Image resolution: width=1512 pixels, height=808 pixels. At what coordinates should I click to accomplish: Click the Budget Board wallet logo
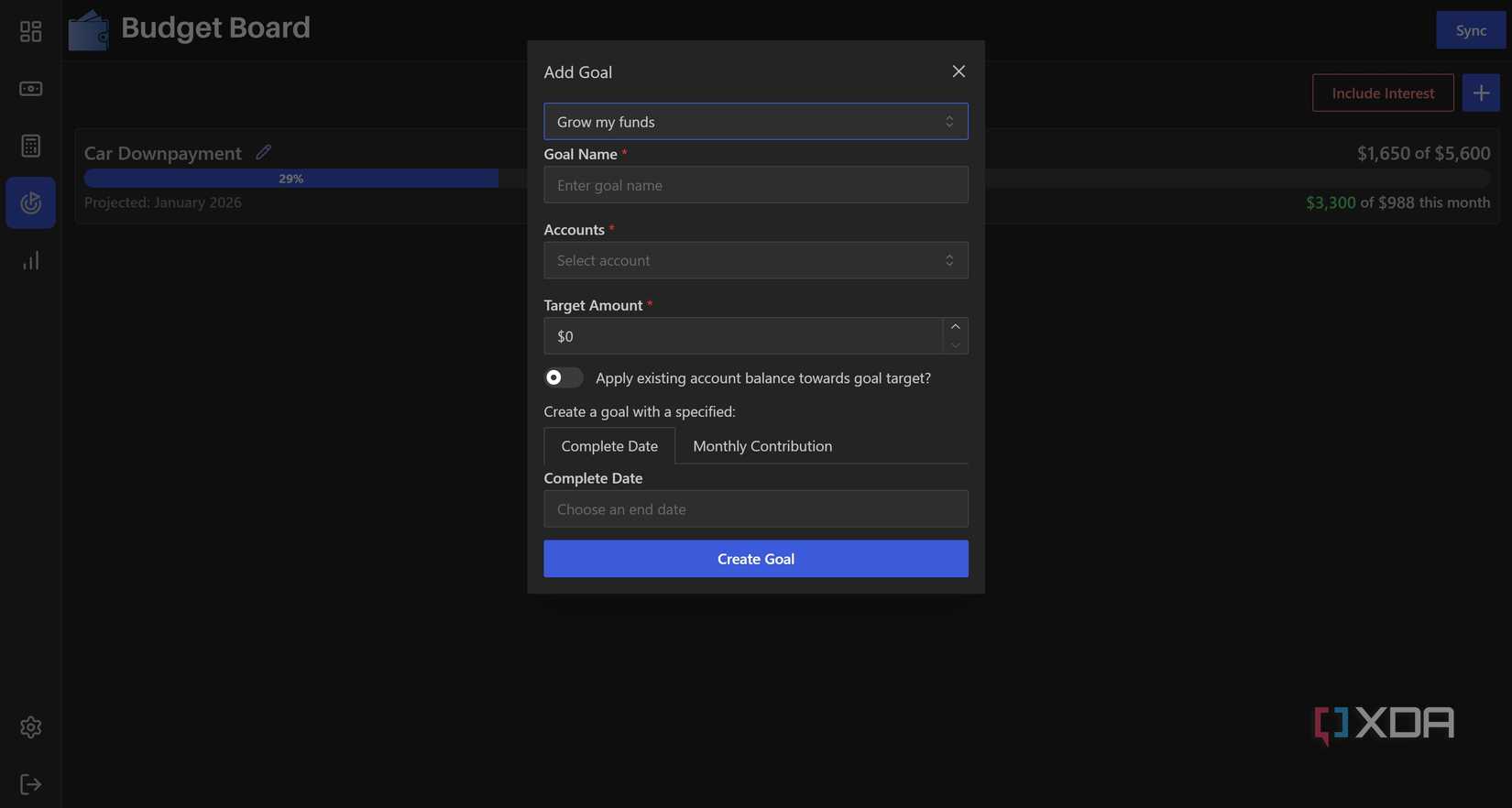89,30
